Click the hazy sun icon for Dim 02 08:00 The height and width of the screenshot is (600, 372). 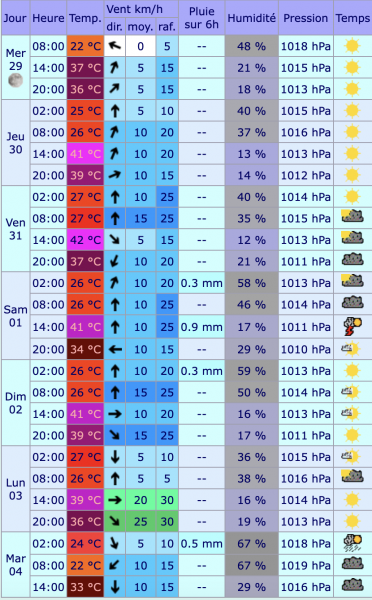coord(351,392)
